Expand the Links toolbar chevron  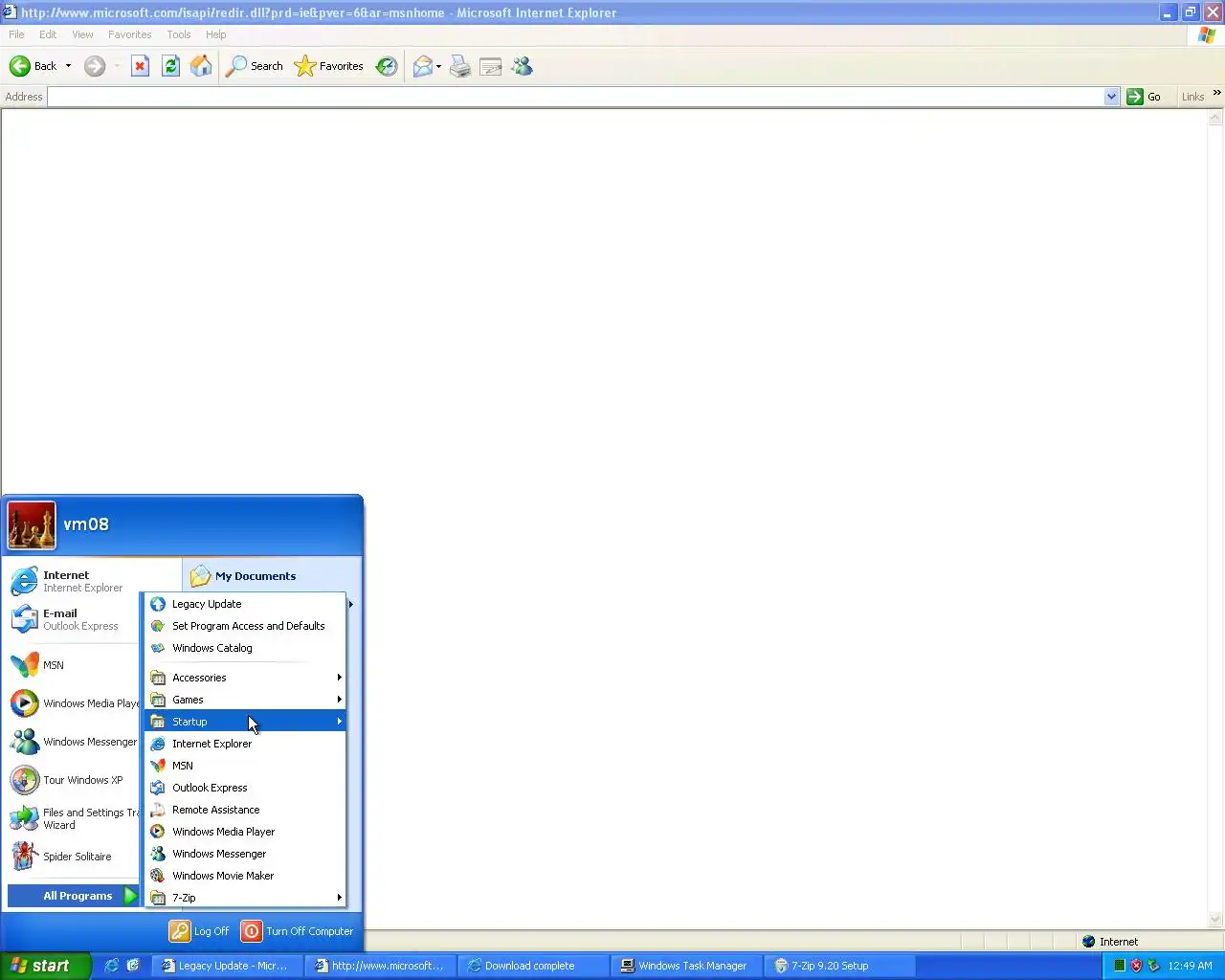[x=1216, y=93]
